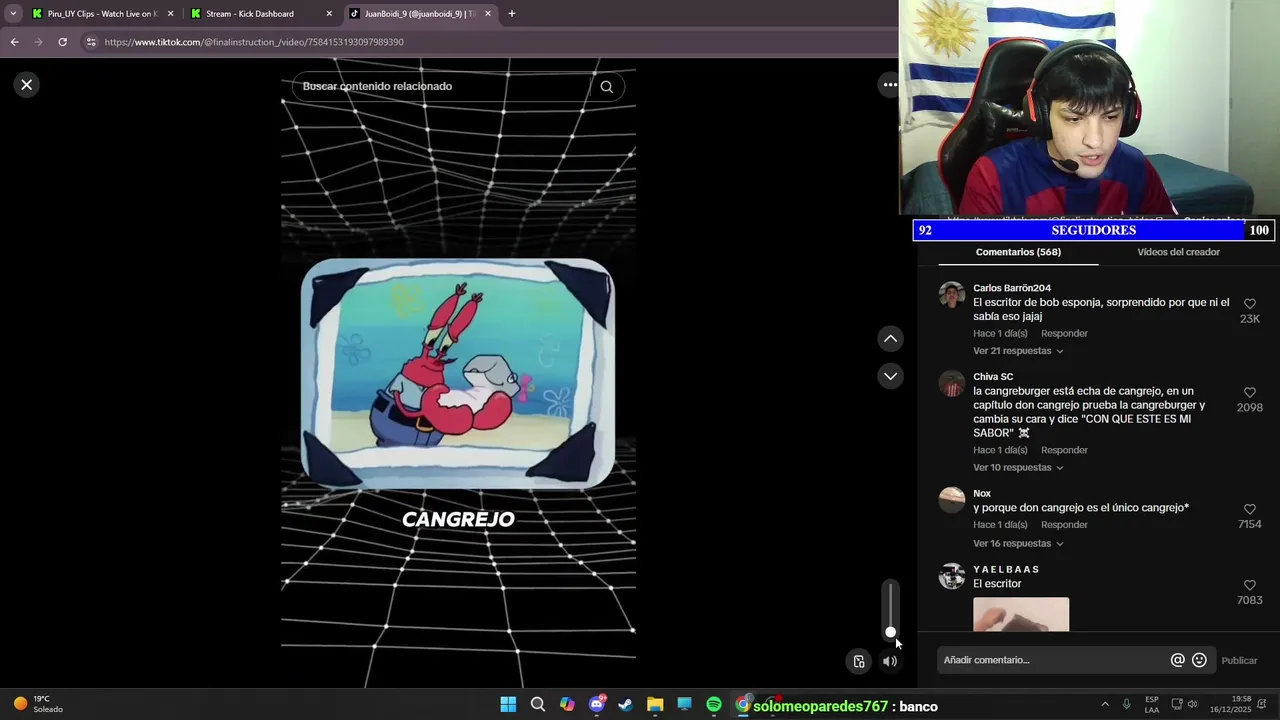This screenshot has height=720, width=1280.
Task: Expand Ver 16 respuestas
Action: point(1018,544)
